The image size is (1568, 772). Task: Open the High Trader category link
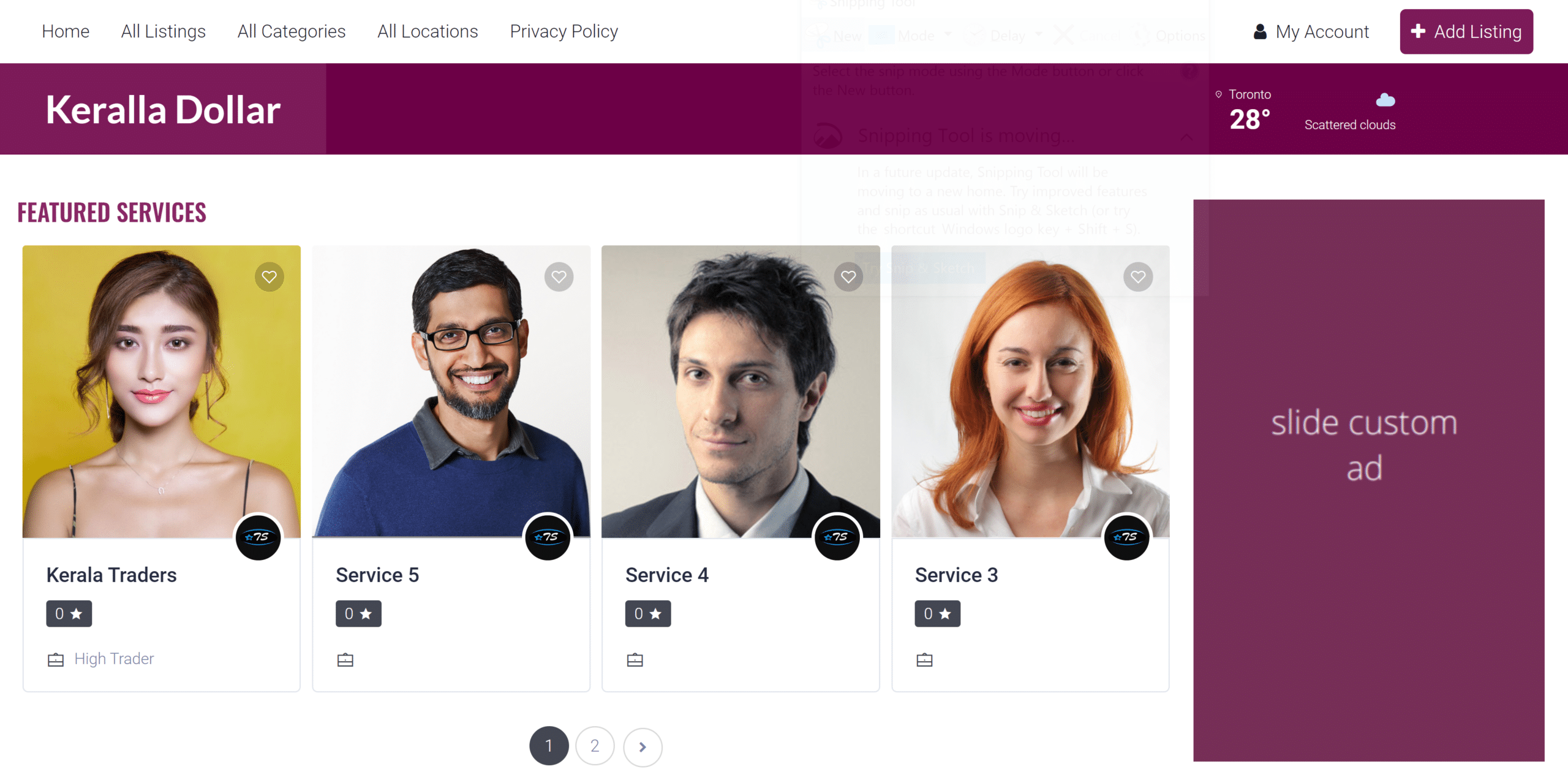coord(114,659)
